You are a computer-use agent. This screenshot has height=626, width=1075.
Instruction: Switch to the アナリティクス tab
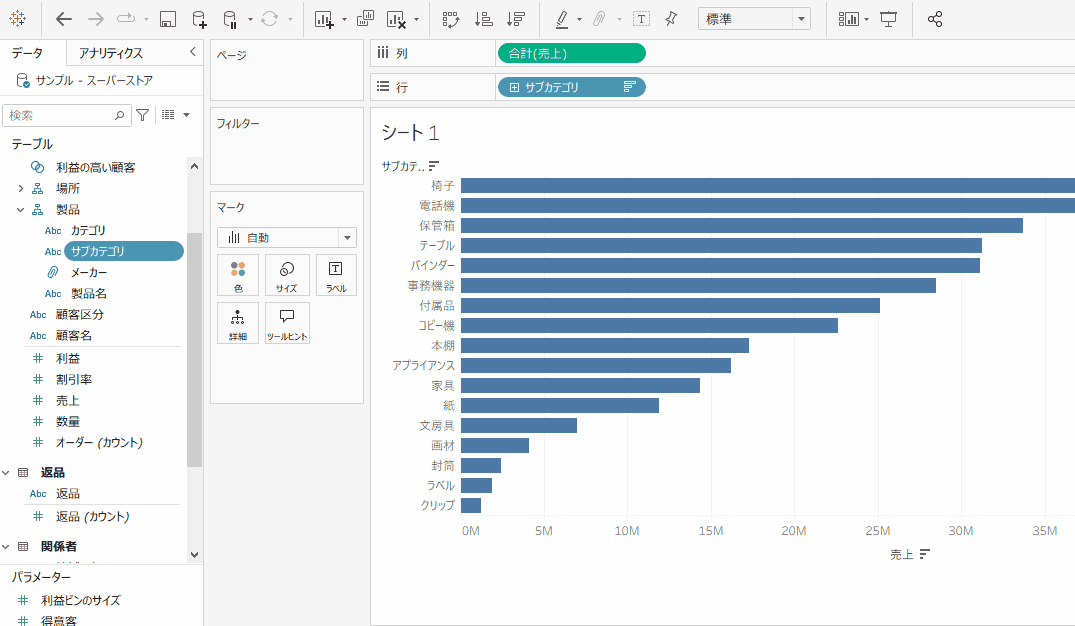[x=111, y=53]
